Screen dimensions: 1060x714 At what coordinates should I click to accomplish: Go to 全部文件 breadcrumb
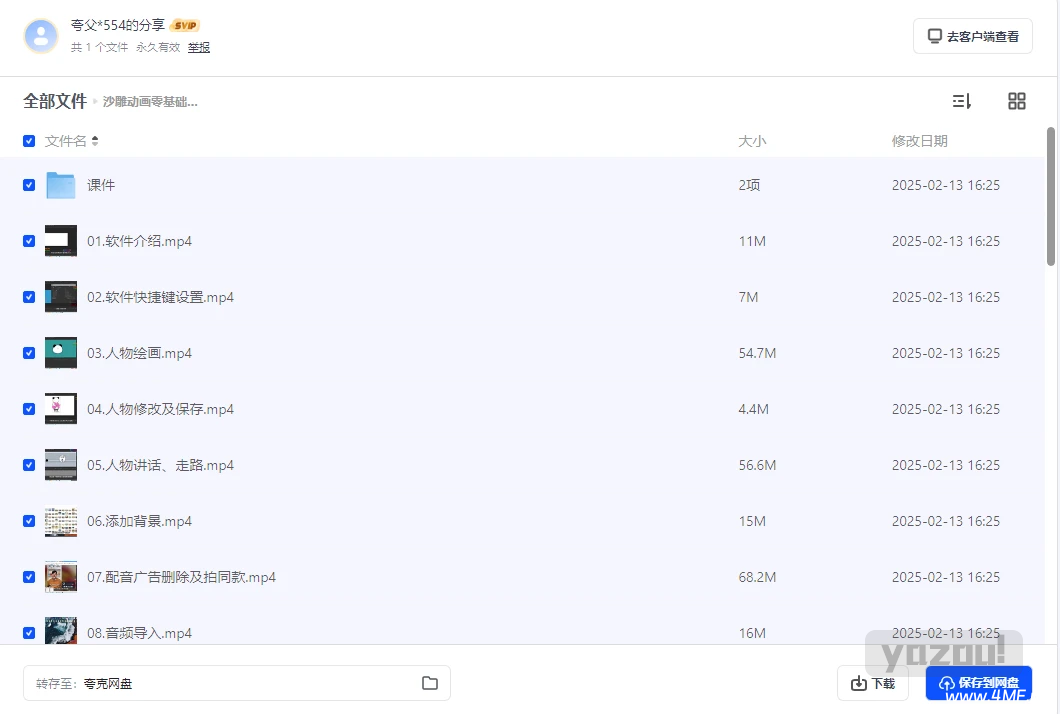pos(55,101)
